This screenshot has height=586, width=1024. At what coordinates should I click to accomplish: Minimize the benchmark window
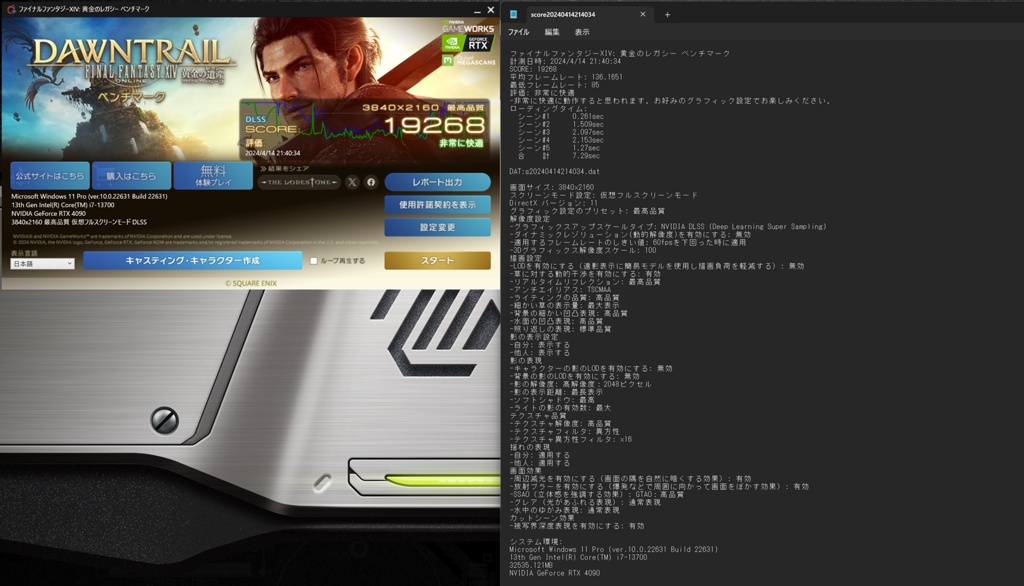[477, 10]
